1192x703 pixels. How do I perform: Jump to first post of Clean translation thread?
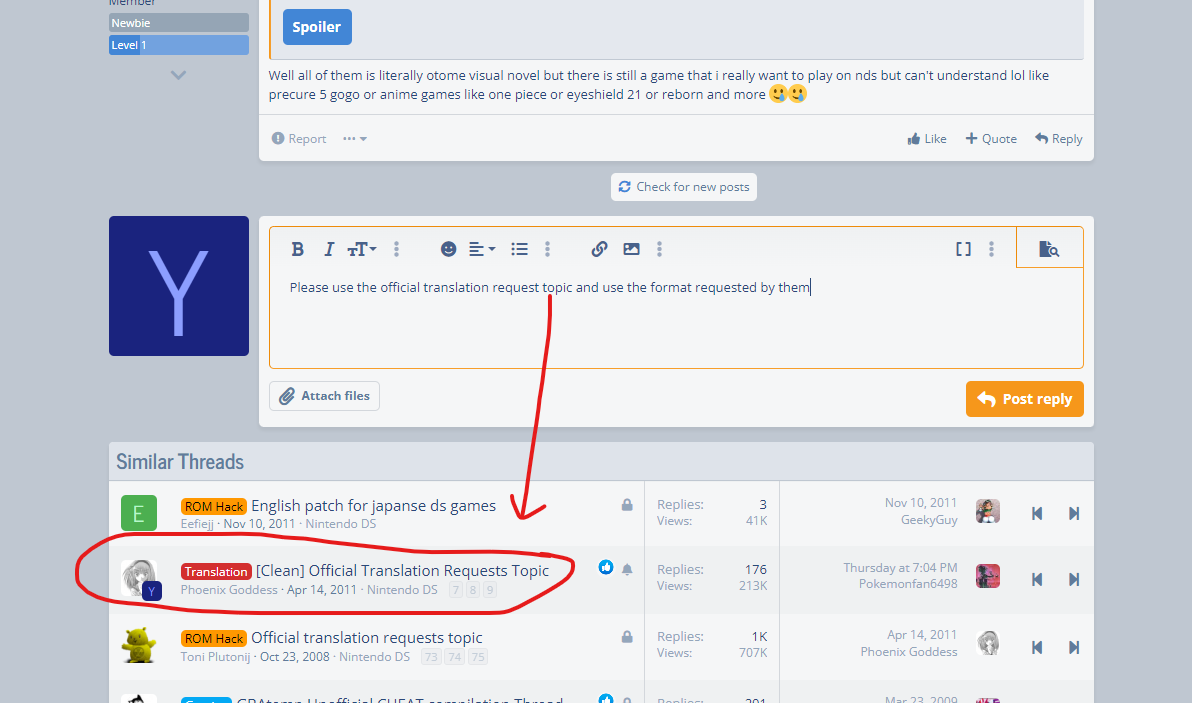point(1037,579)
